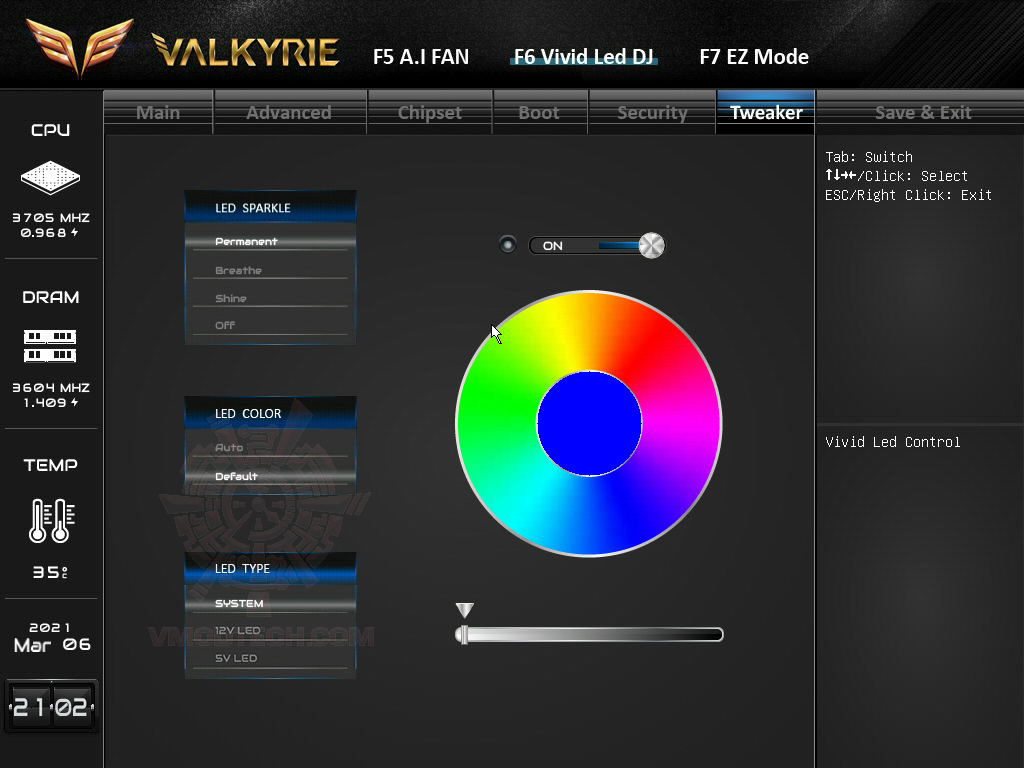Click the 35° temperature reading
The height and width of the screenshot is (768, 1024).
click(x=50, y=572)
